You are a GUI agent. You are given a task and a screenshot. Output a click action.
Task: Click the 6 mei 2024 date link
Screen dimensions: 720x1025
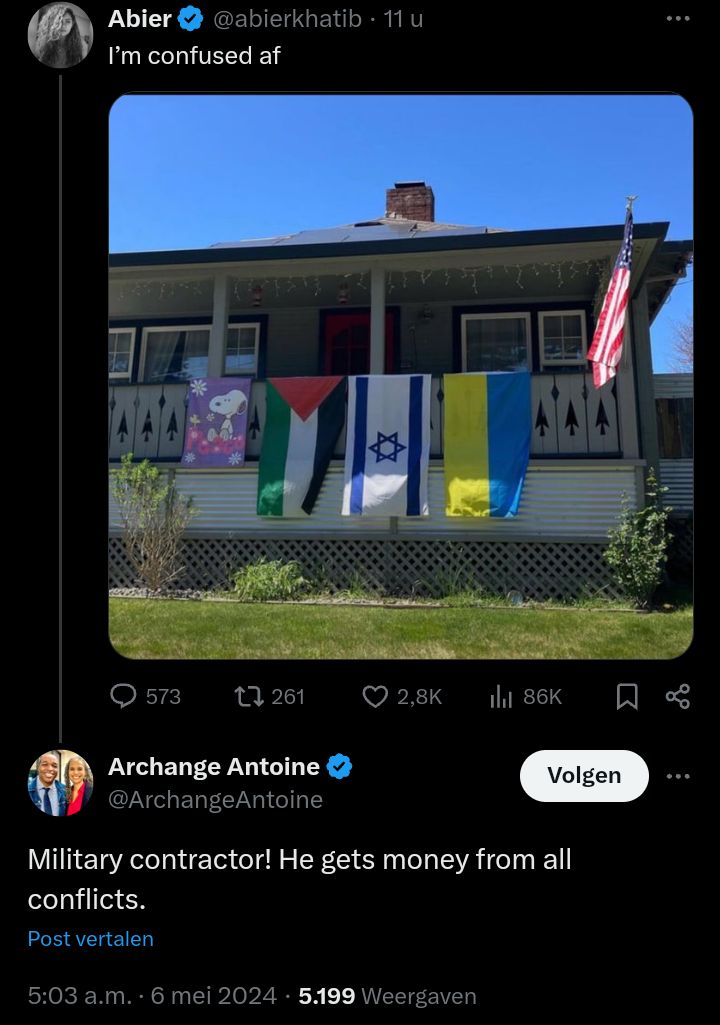coord(213,996)
